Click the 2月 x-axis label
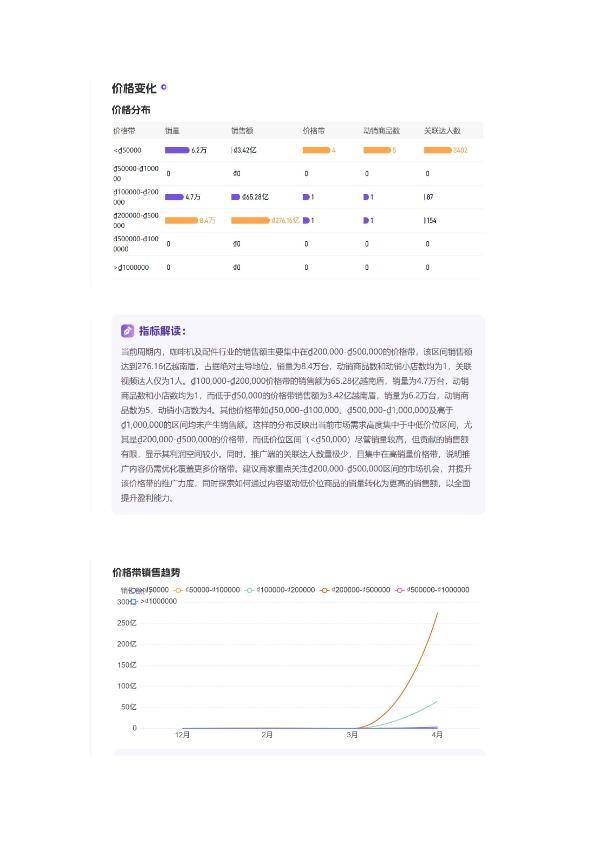595x841 pixels. [267, 735]
